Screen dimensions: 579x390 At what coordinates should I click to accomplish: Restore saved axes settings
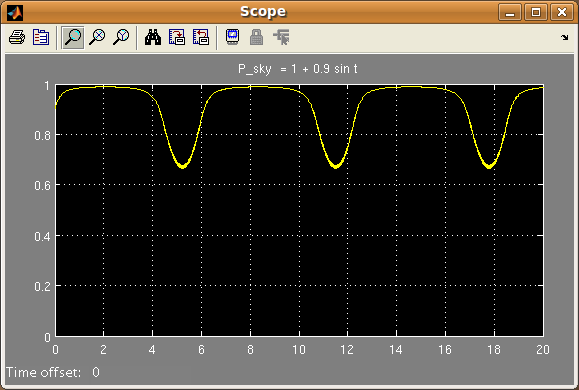201,37
